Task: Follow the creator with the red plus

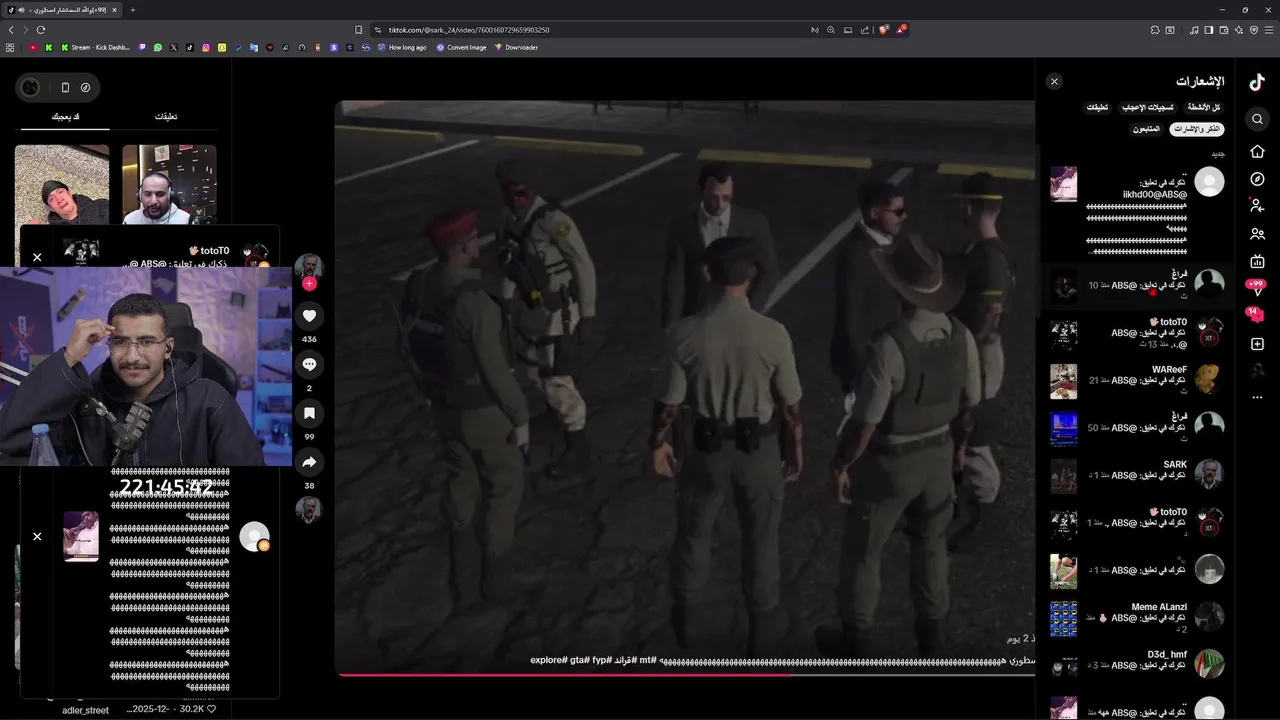Action: [309, 284]
